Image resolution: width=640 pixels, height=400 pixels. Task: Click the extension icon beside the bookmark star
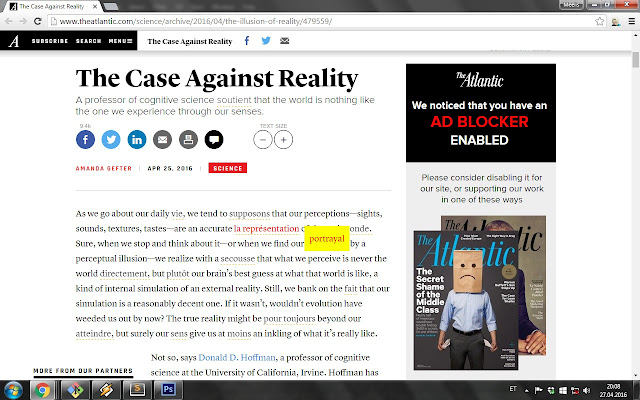pyautogui.click(x=616, y=21)
